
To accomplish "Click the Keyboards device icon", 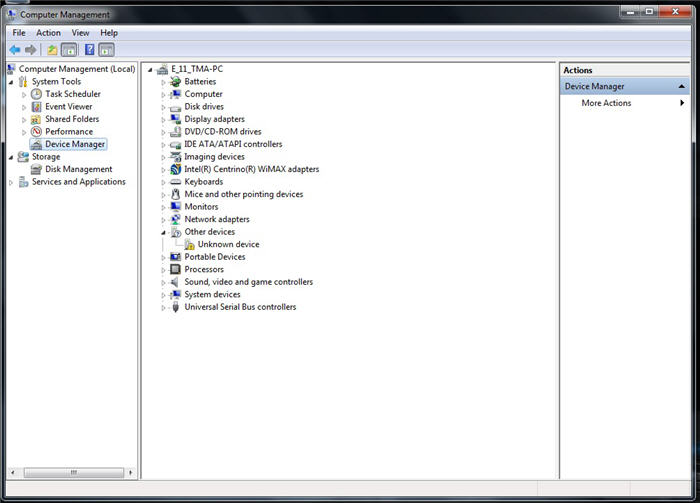I will [x=176, y=182].
